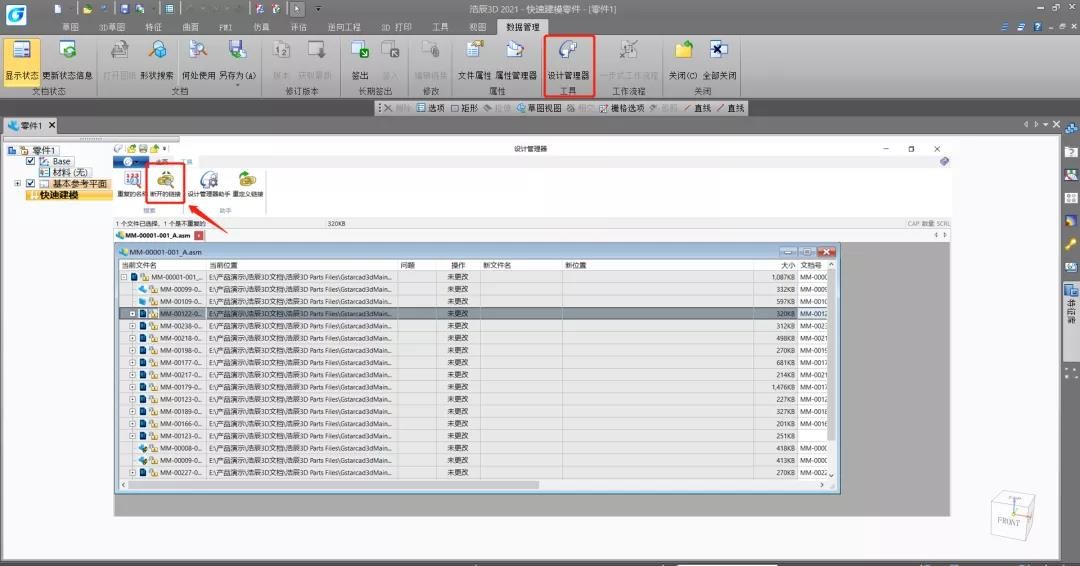Switch to the 逆向工程 ribbon tab
The height and width of the screenshot is (566, 1080).
point(344,27)
